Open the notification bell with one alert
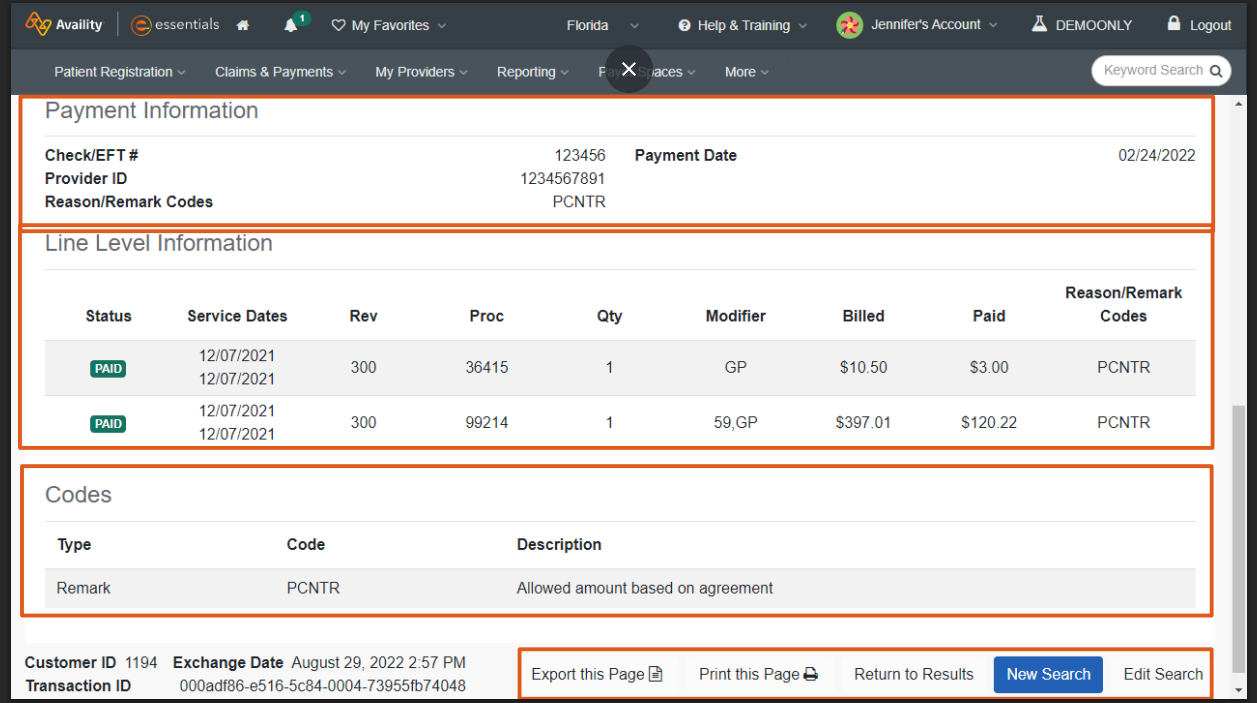 pos(289,24)
